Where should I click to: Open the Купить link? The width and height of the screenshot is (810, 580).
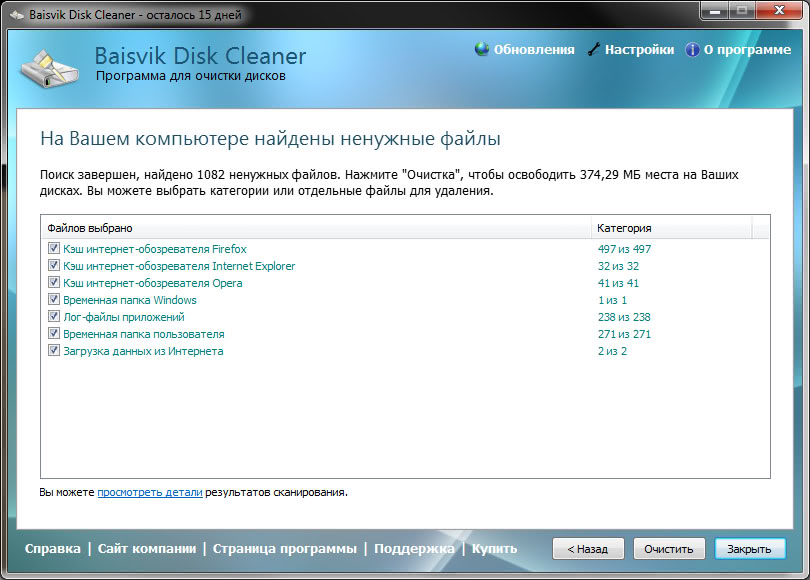point(494,548)
